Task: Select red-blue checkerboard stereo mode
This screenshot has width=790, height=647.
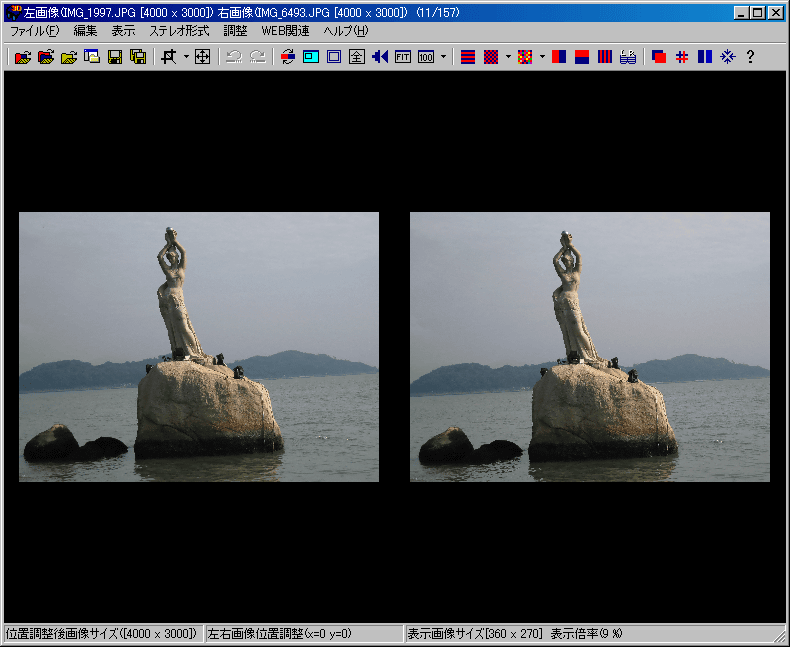Action: pos(491,56)
